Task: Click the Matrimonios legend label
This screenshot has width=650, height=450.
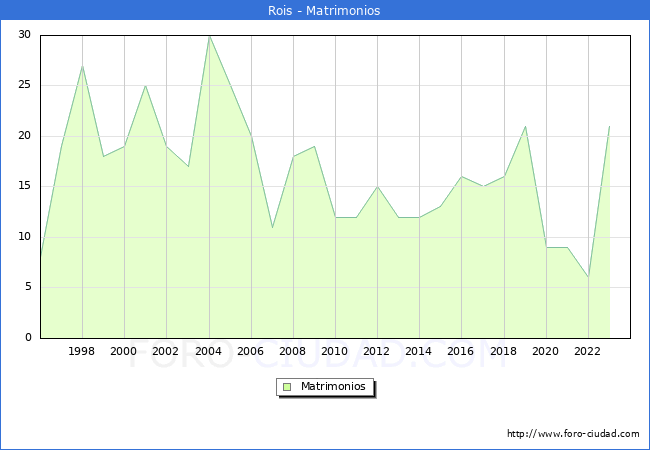Action: (x=333, y=386)
